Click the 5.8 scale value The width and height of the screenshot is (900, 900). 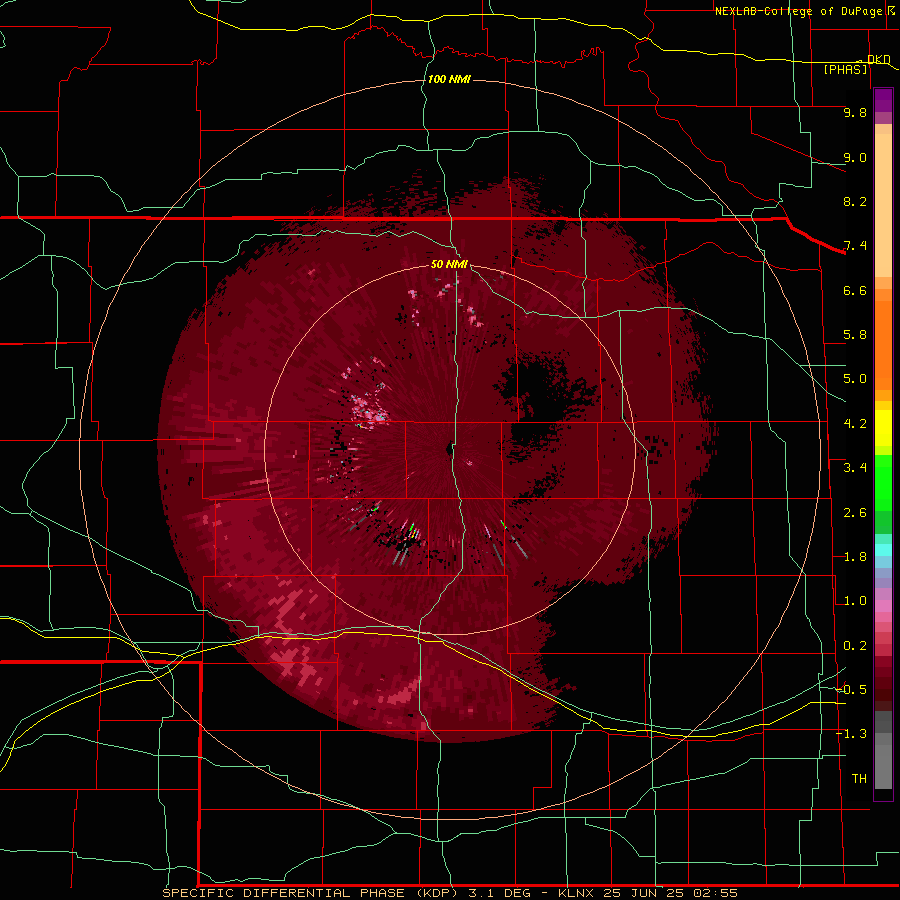click(x=855, y=335)
